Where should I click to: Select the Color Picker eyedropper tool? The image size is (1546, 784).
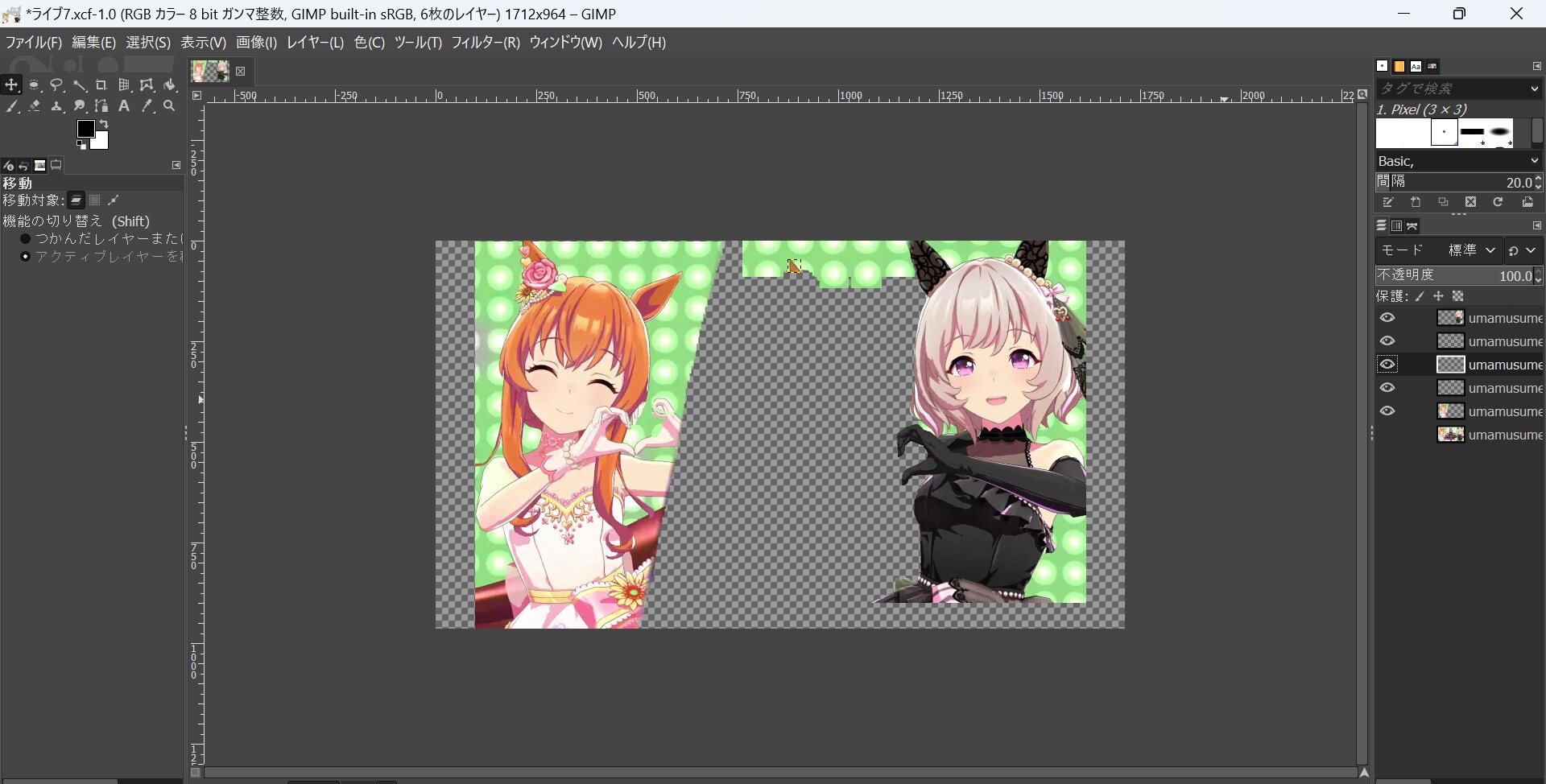[147, 106]
